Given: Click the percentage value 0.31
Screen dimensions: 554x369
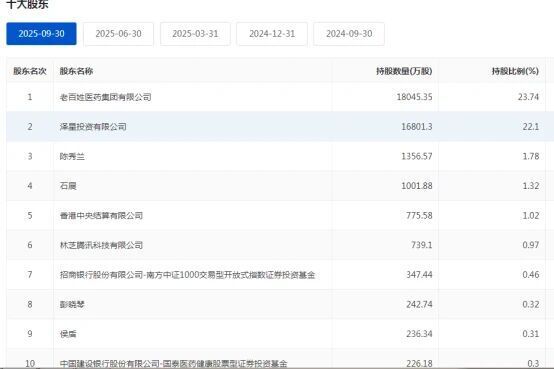Looking at the screenshot, I should [x=531, y=334].
